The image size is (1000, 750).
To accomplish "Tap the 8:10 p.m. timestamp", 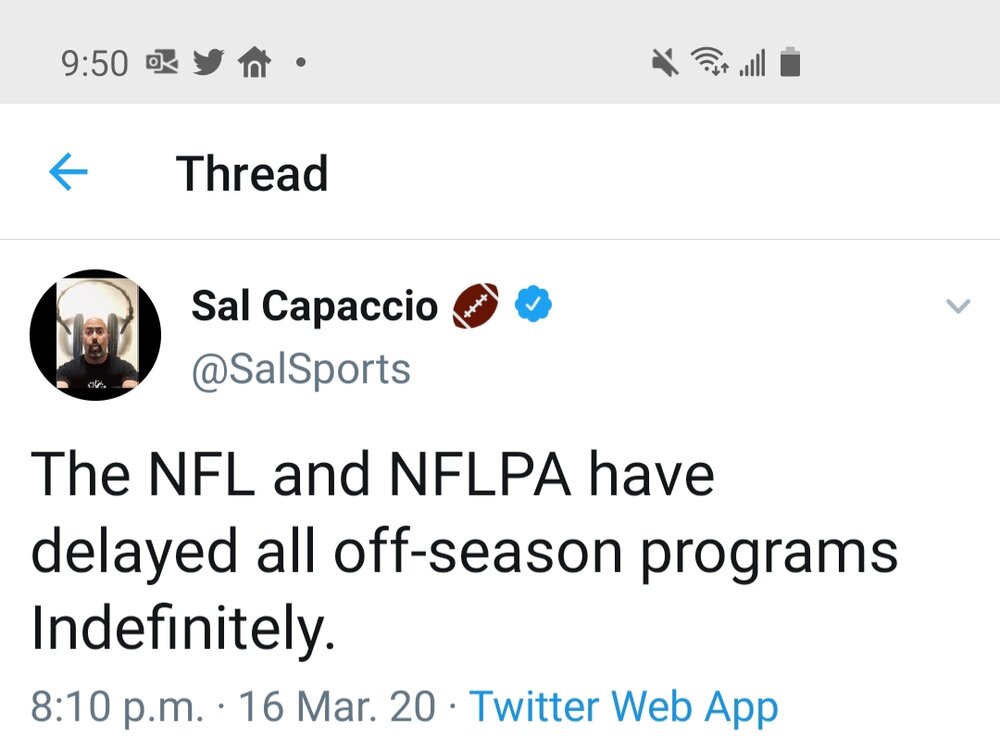I will [x=117, y=707].
